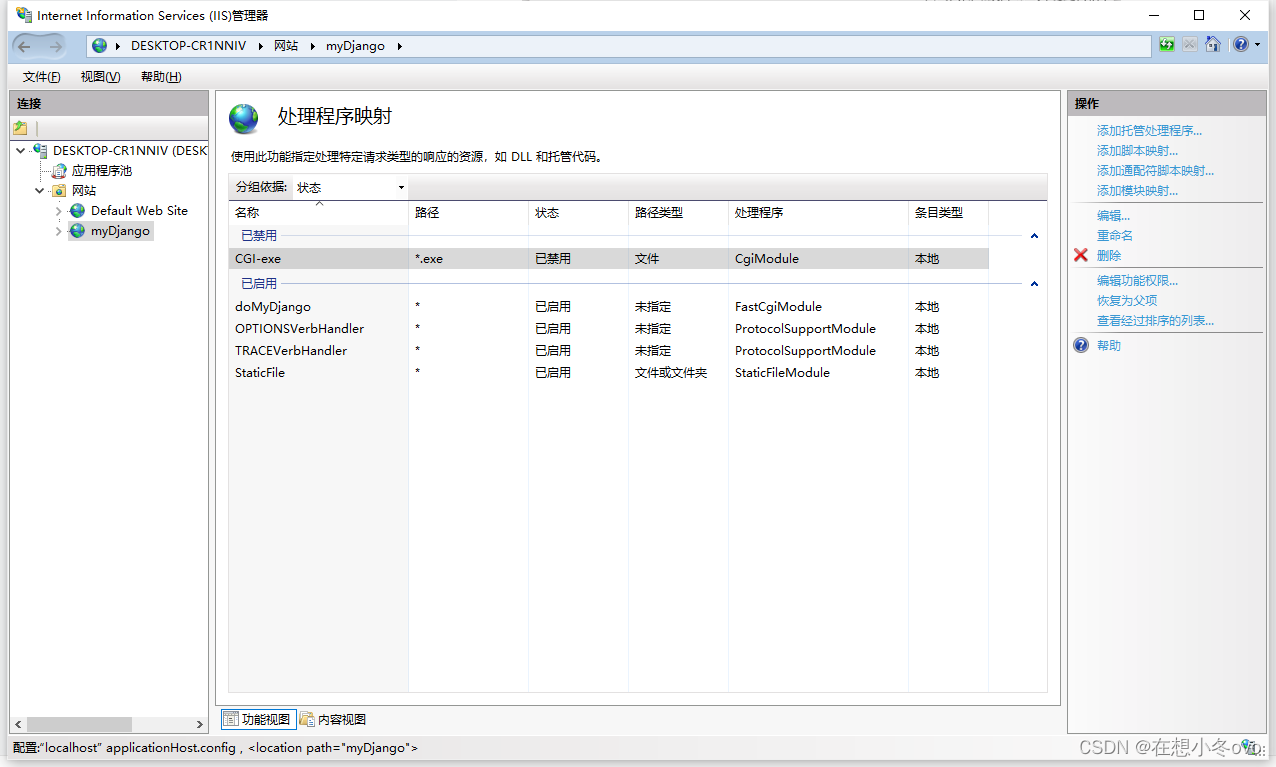Screen dimensions: 1276x767
Task: Click the create connection icon in Connections pane
Action: click(20, 128)
